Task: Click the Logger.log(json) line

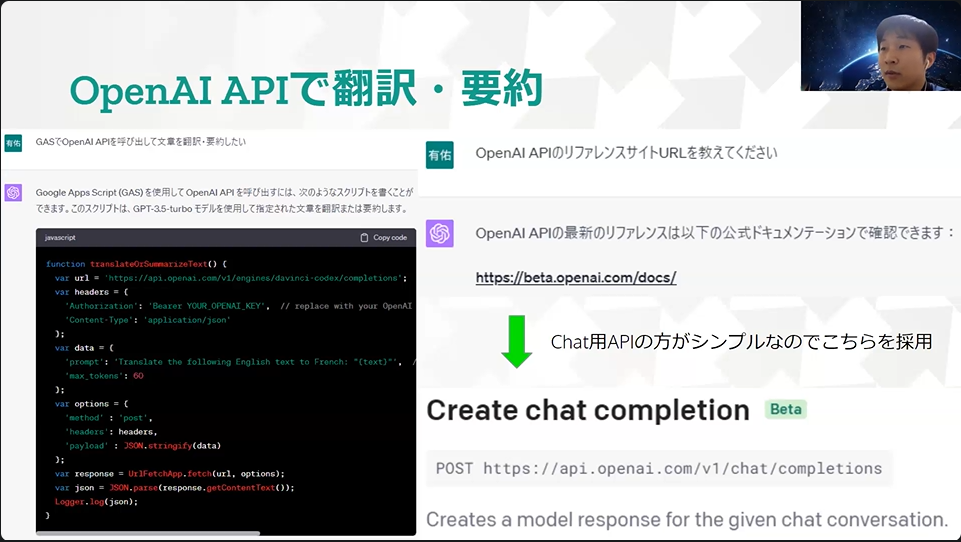Action: [96, 502]
